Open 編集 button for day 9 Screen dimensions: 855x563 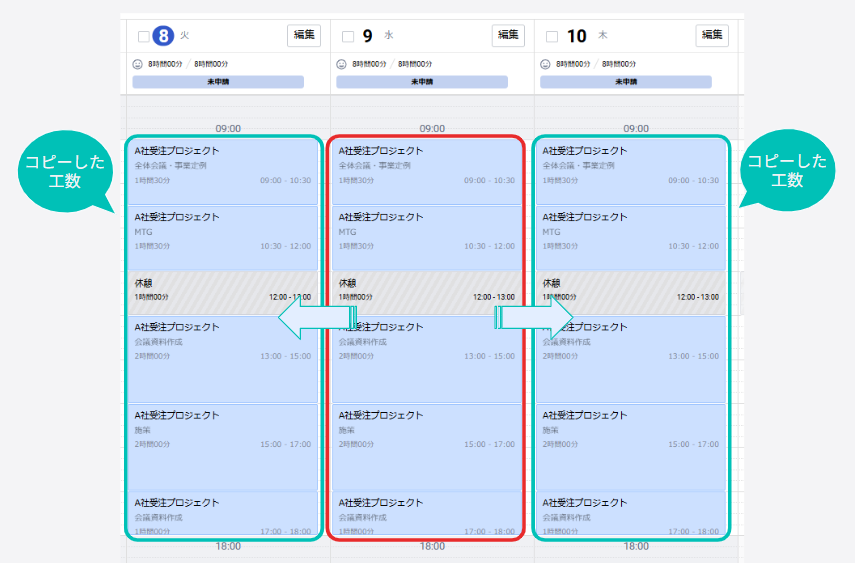(508, 35)
